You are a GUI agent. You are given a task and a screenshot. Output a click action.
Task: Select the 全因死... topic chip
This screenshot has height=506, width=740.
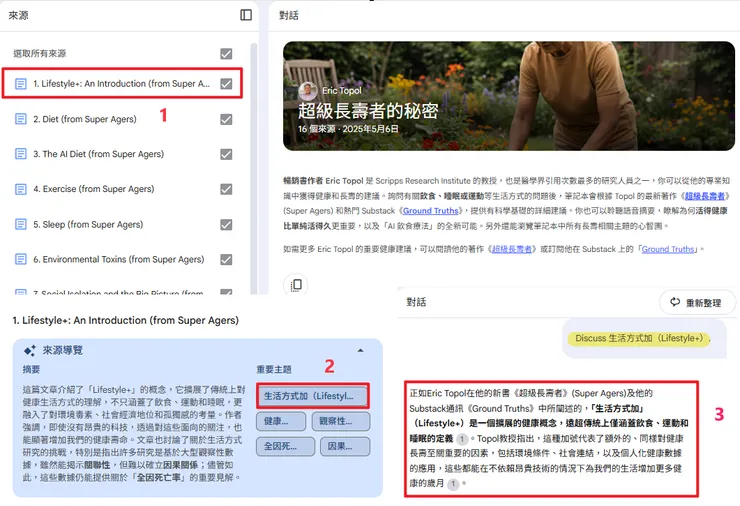tap(286, 446)
